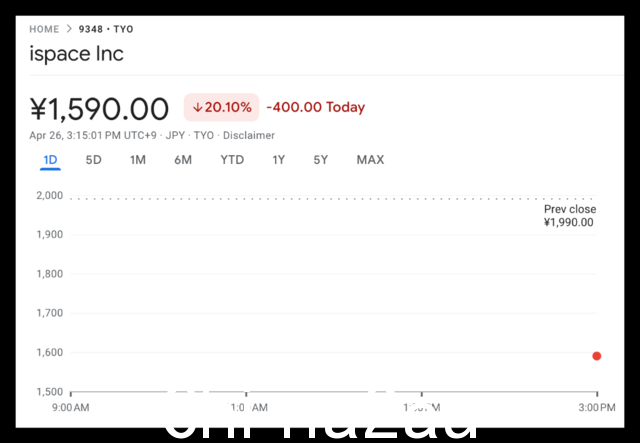This screenshot has width=640, height=443.
Task: Open the MAX chart range
Action: click(x=370, y=160)
